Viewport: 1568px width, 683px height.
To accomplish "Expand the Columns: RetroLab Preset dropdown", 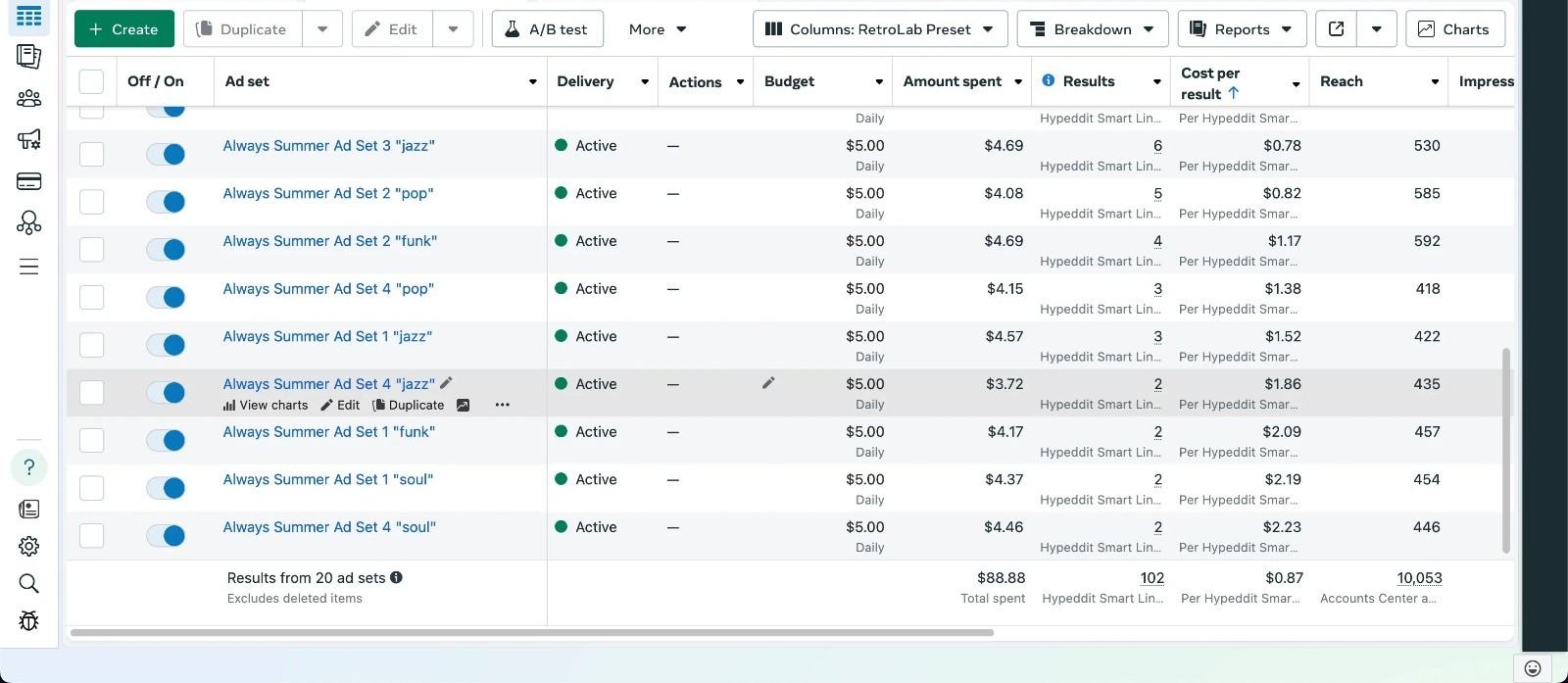I will coord(879,29).
